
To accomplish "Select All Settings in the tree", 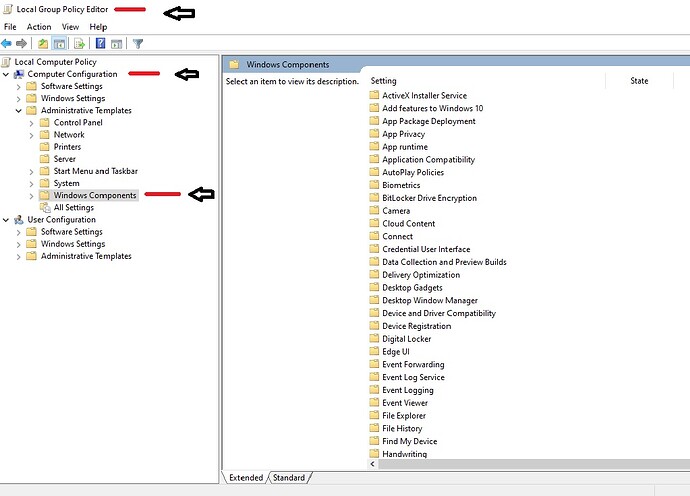I will [x=73, y=207].
